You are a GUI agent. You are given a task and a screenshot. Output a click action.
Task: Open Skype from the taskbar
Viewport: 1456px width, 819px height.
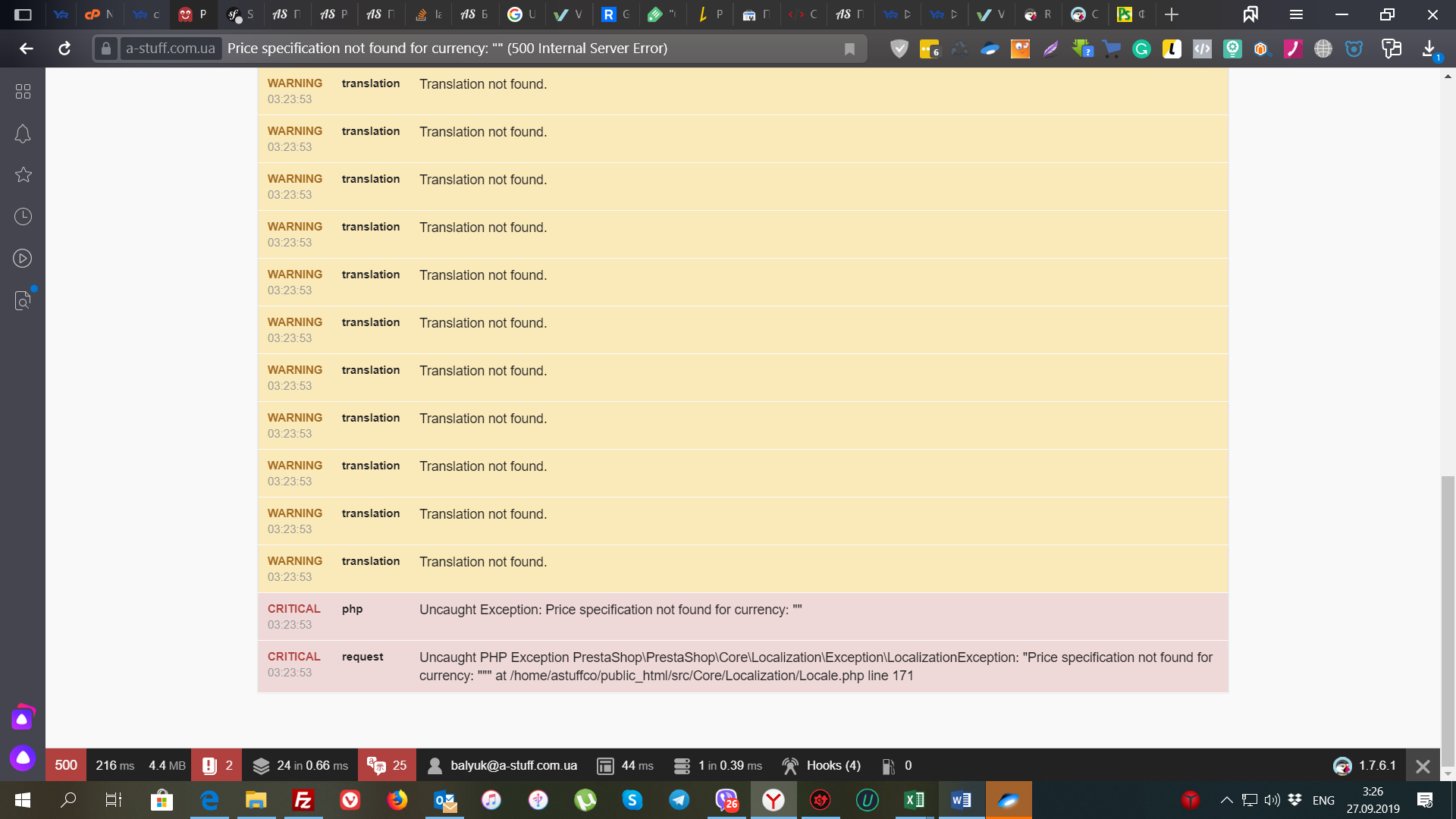pyautogui.click(x=632, y=800)
